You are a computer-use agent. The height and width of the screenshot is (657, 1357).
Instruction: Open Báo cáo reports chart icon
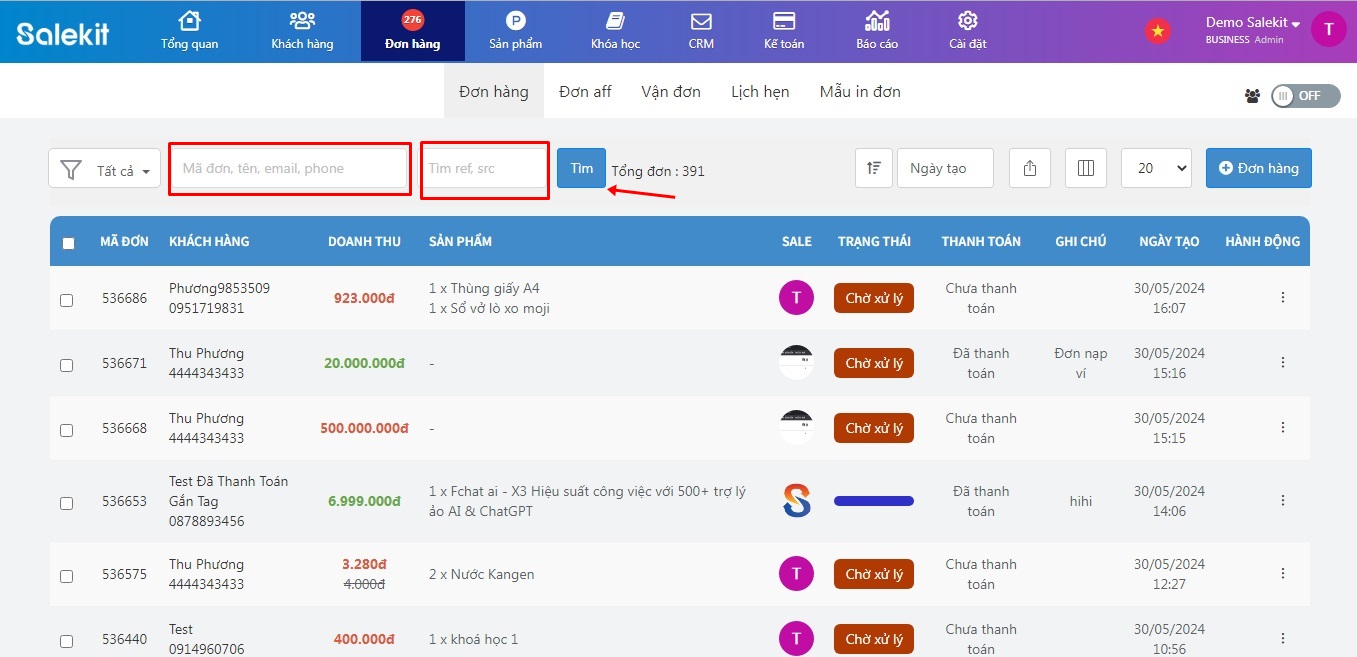pos(877,21)
